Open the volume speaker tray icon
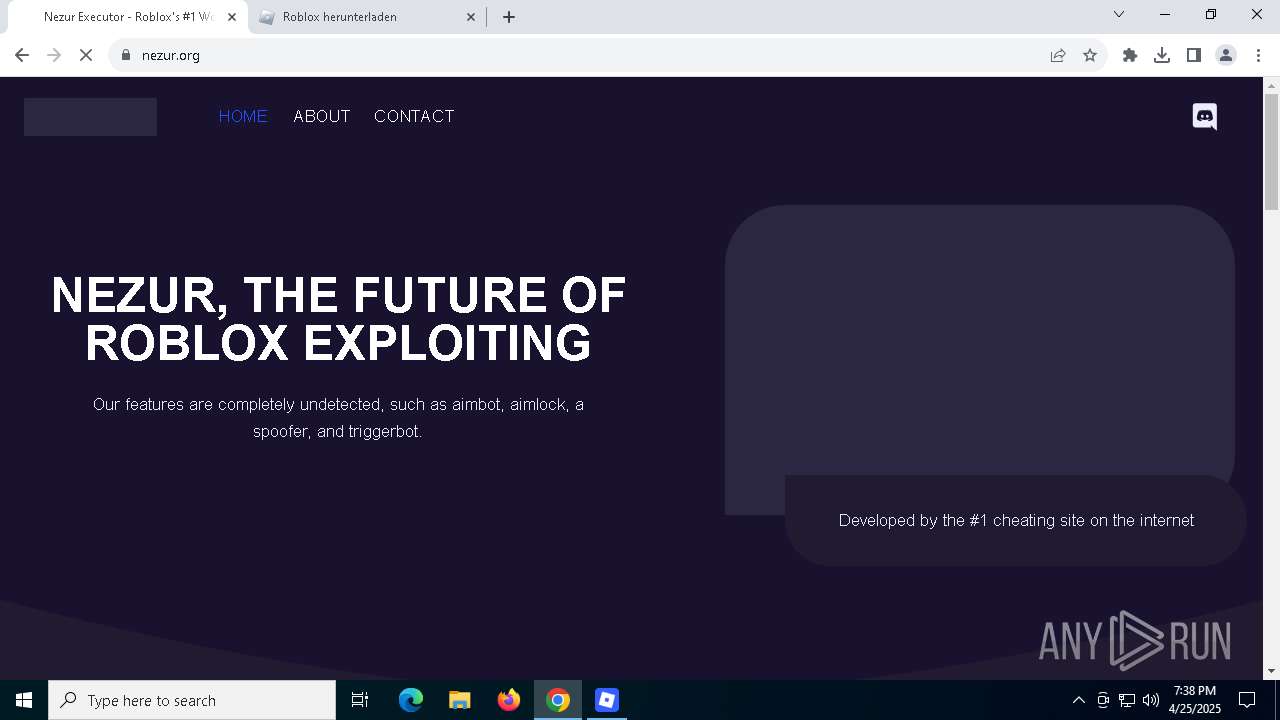The image size is (1280, 720). (1151, 700)
